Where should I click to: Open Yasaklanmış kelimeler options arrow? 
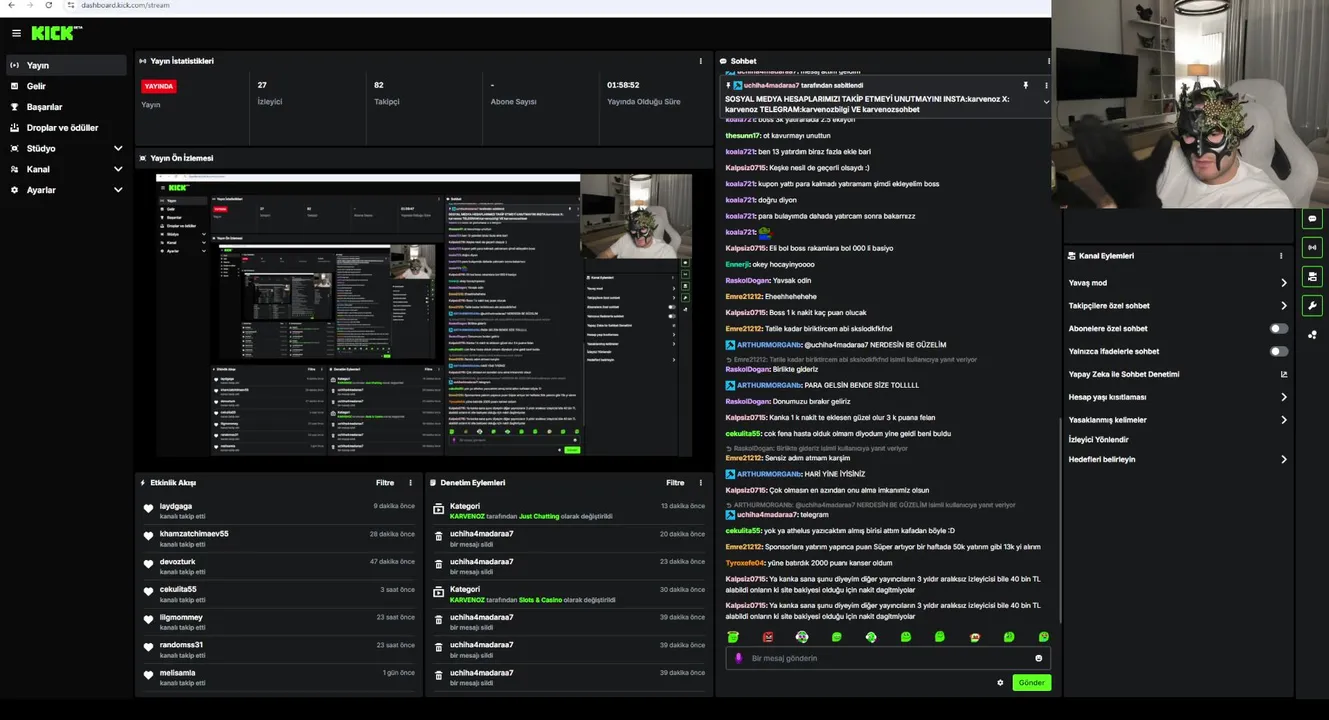(x=1284, y=420)
